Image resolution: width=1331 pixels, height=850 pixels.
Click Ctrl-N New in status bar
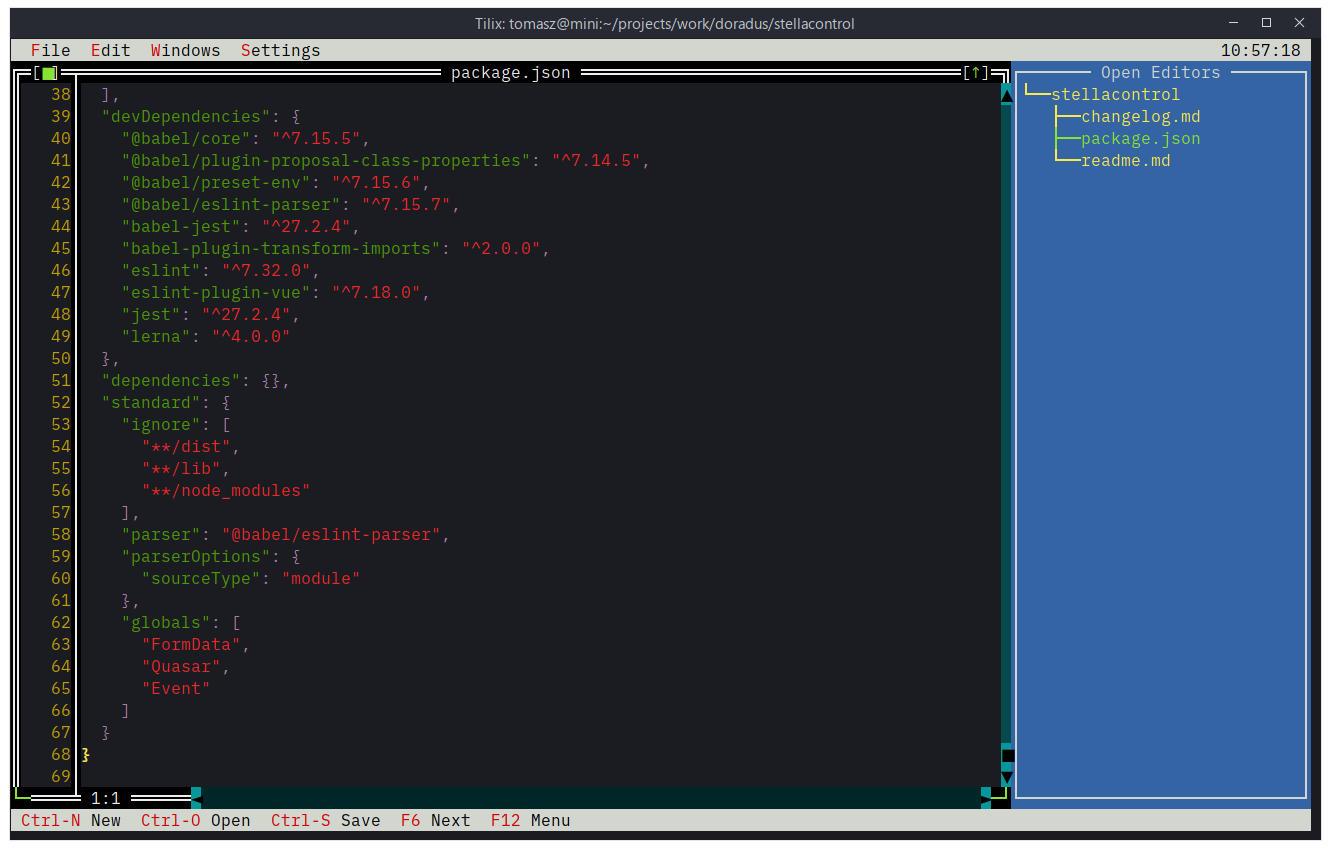[70, 820]
